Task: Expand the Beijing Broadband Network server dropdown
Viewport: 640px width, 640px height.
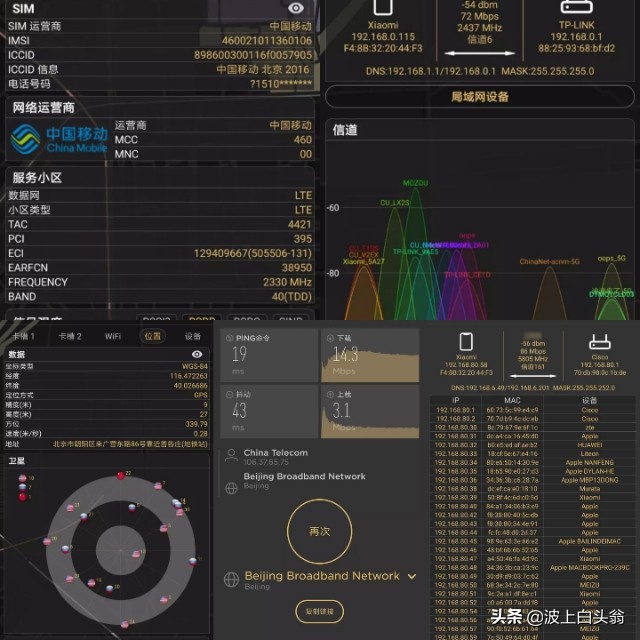Action: click(x=412, y=576)
